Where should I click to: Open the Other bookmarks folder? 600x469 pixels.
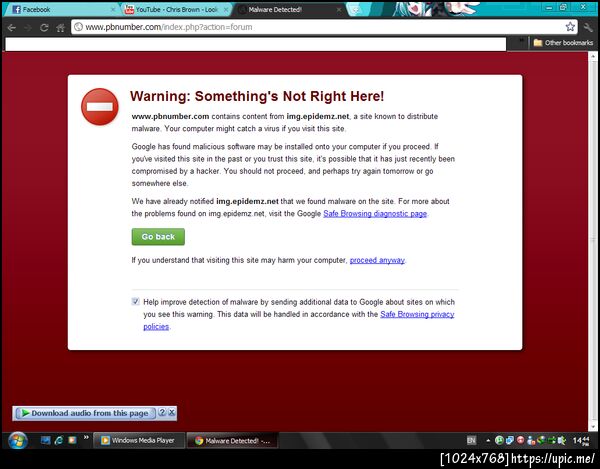[x=563, y=43]
